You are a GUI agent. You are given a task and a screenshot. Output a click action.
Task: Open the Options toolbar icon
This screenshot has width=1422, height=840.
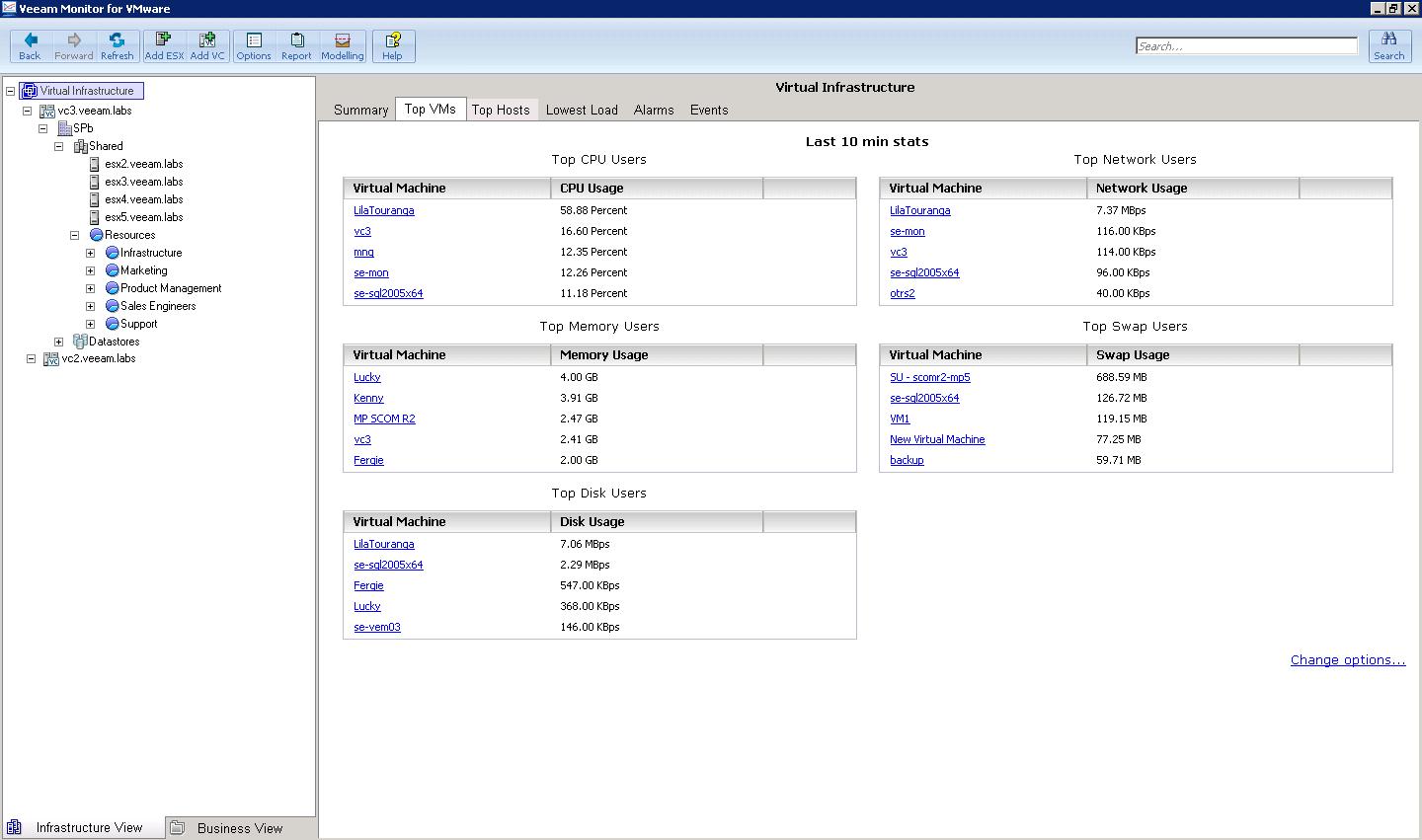254,46
